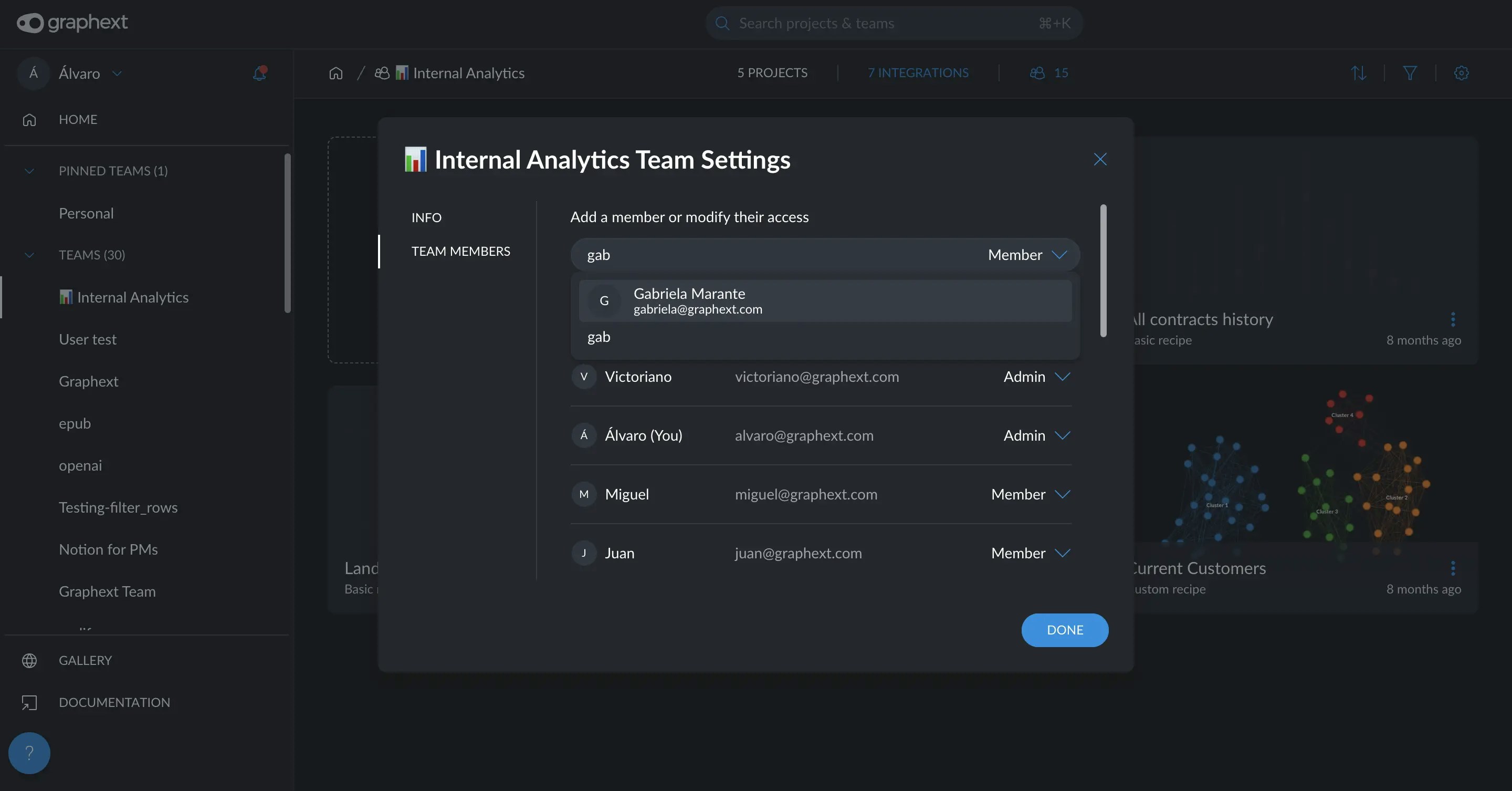
Task: Open the help question mark button
Action: point(29,753)
